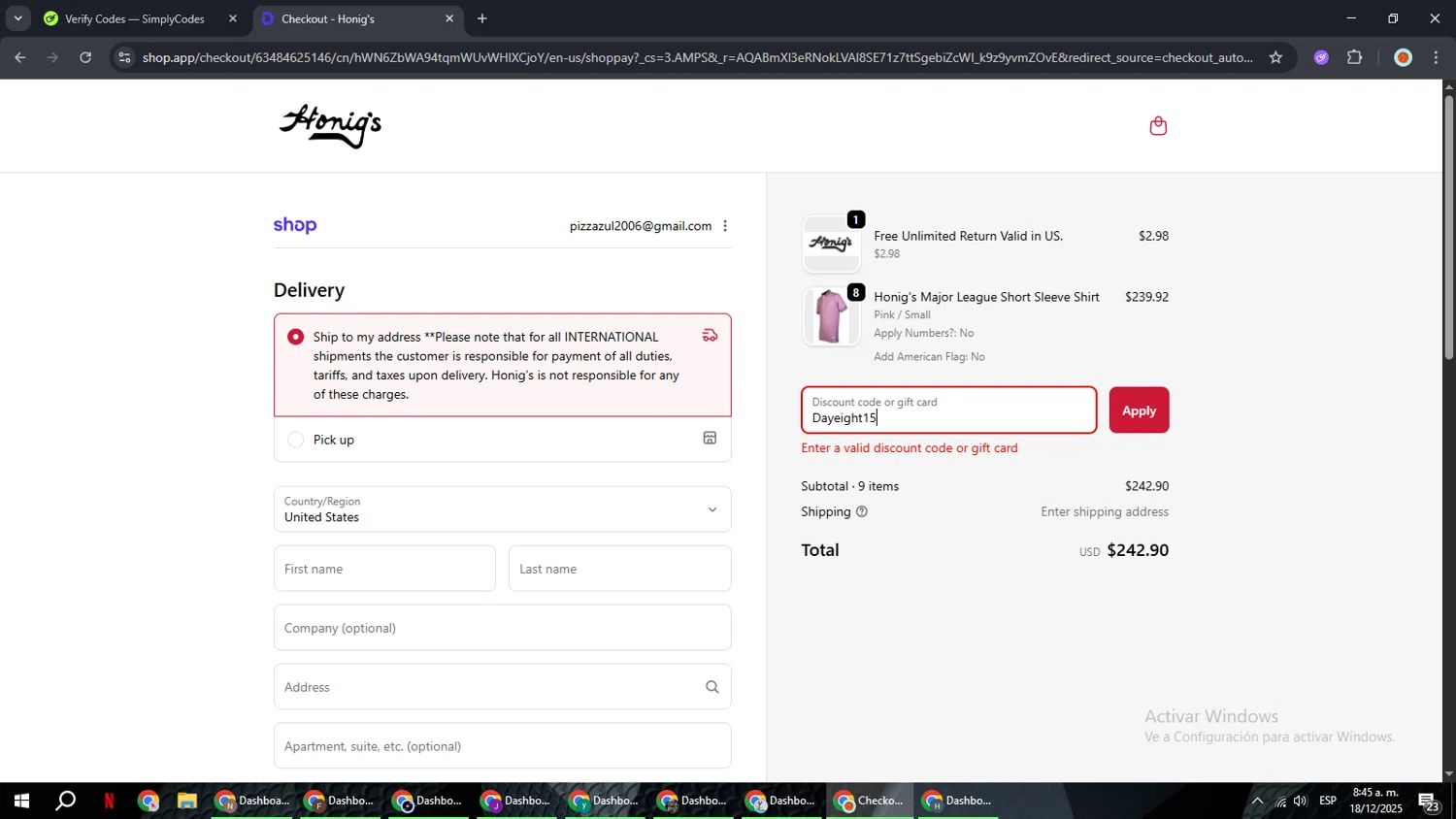This screenshot has width=1456, height=819.
Task: Open Windows search from taskbar
Action: [65, 801]
